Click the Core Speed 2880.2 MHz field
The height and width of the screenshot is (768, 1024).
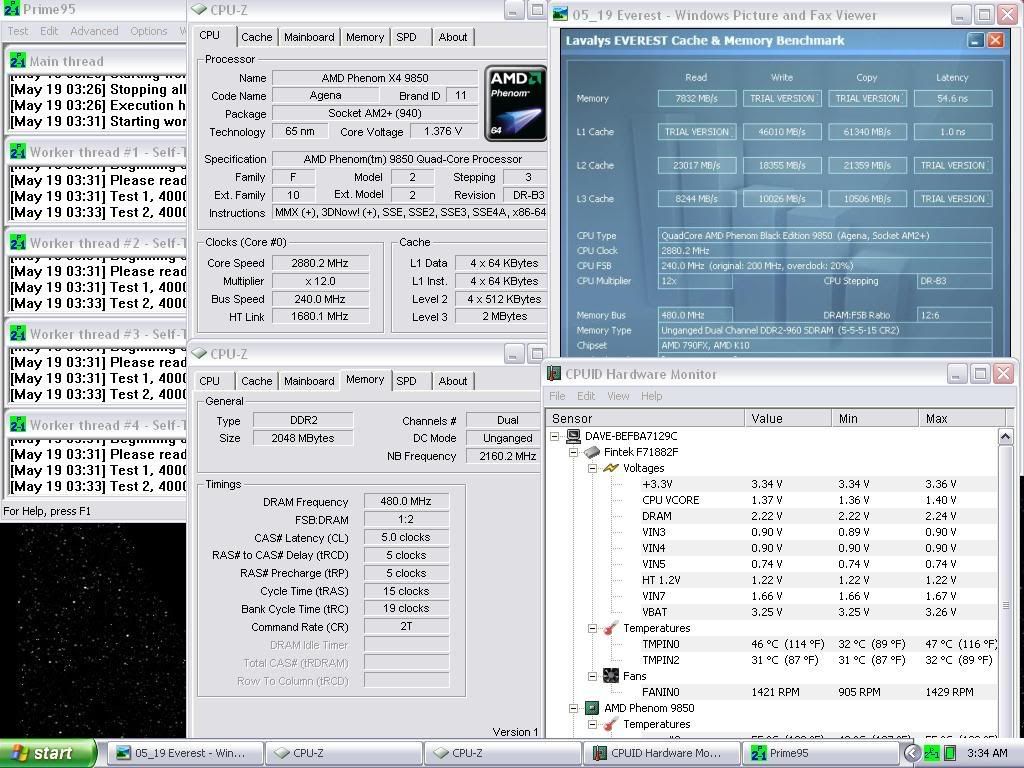(x=320, y=263)
